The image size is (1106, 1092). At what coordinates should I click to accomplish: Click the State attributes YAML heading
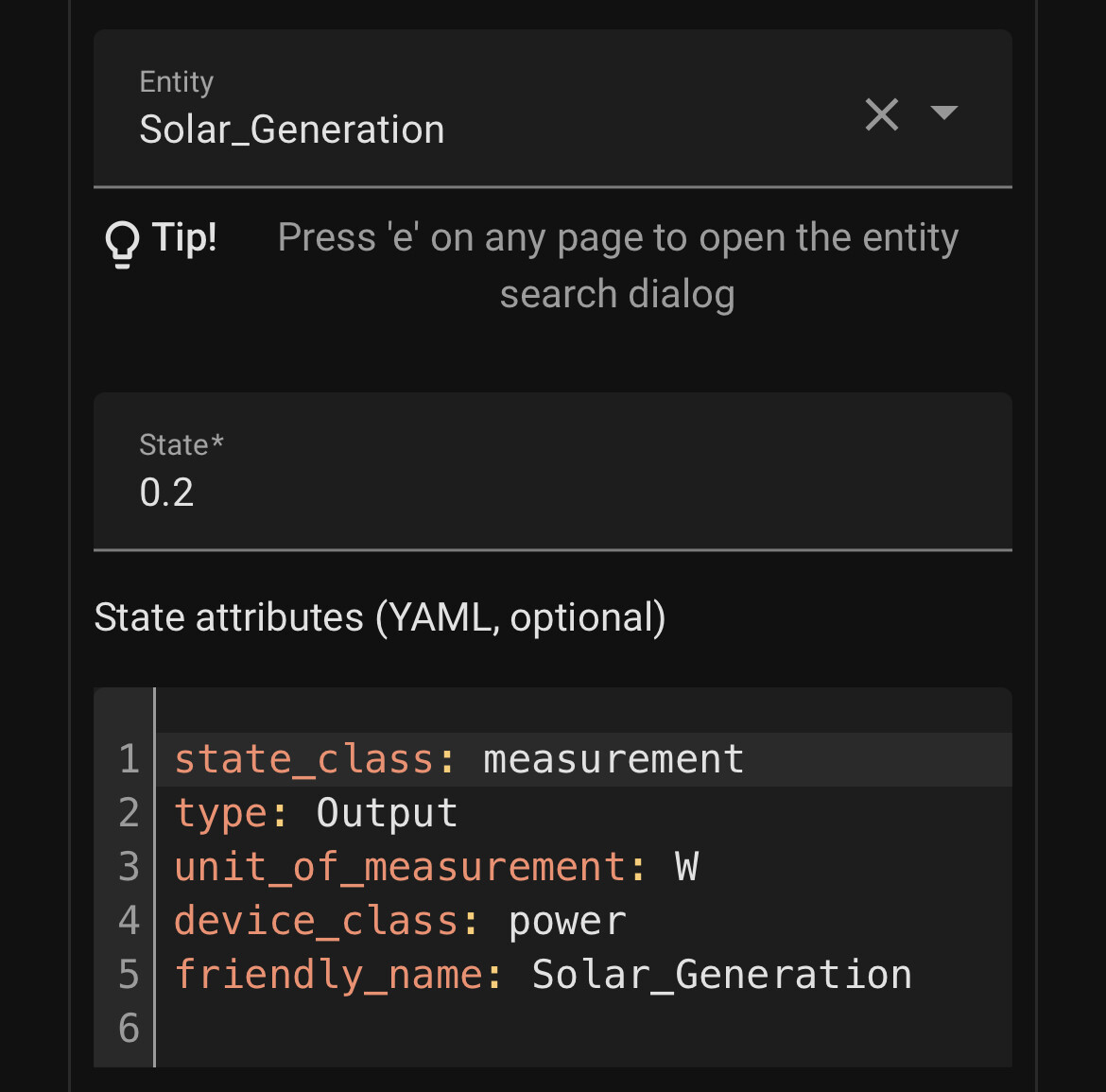(x=379, y=616)
